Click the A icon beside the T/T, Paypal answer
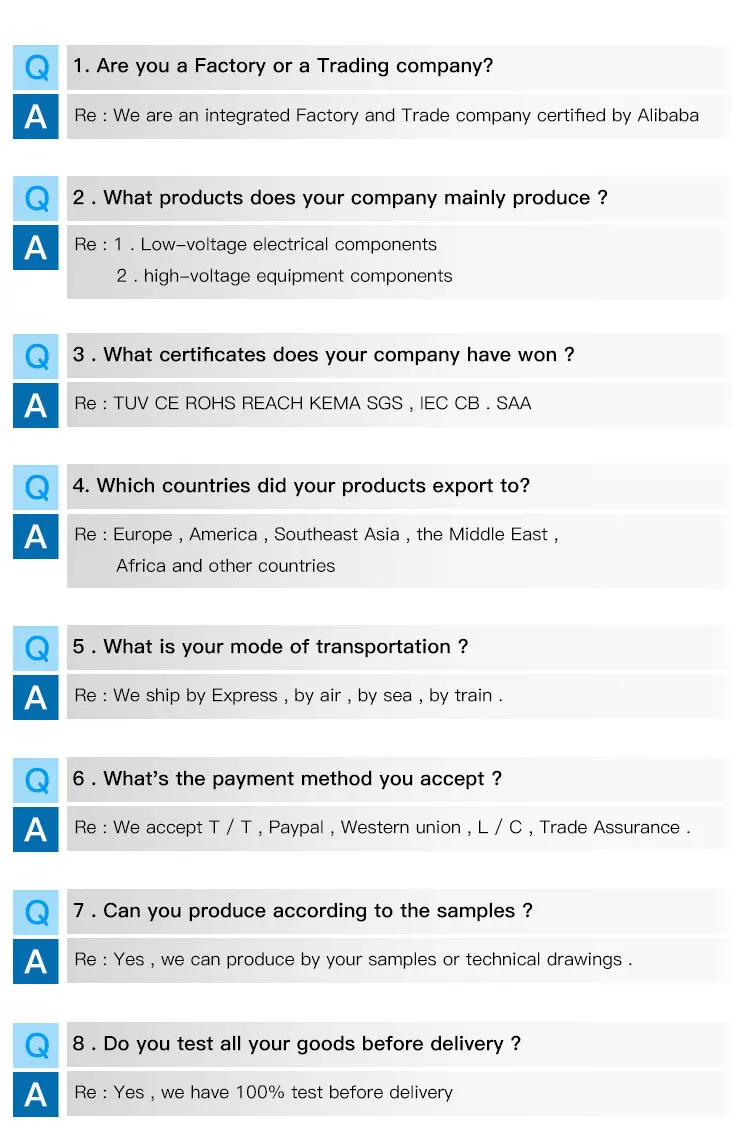Viewport: 750px width, 1135px height. (36, 828)
